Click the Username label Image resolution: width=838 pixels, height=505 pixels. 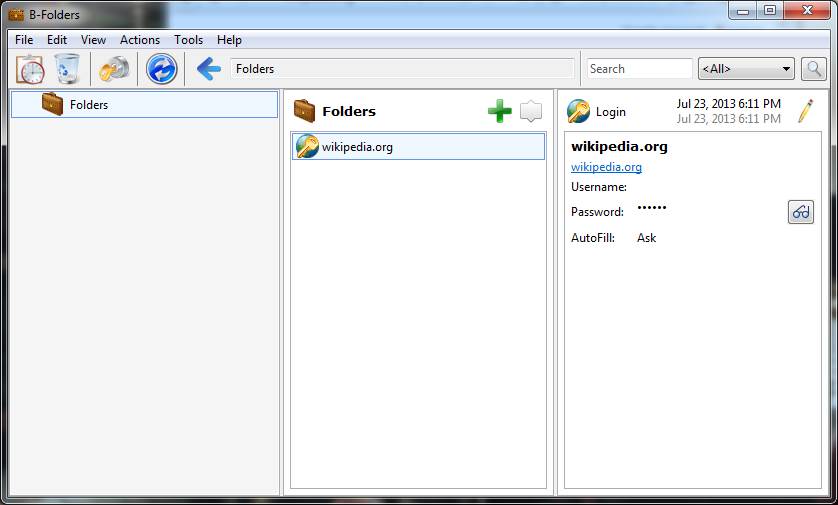599,187
